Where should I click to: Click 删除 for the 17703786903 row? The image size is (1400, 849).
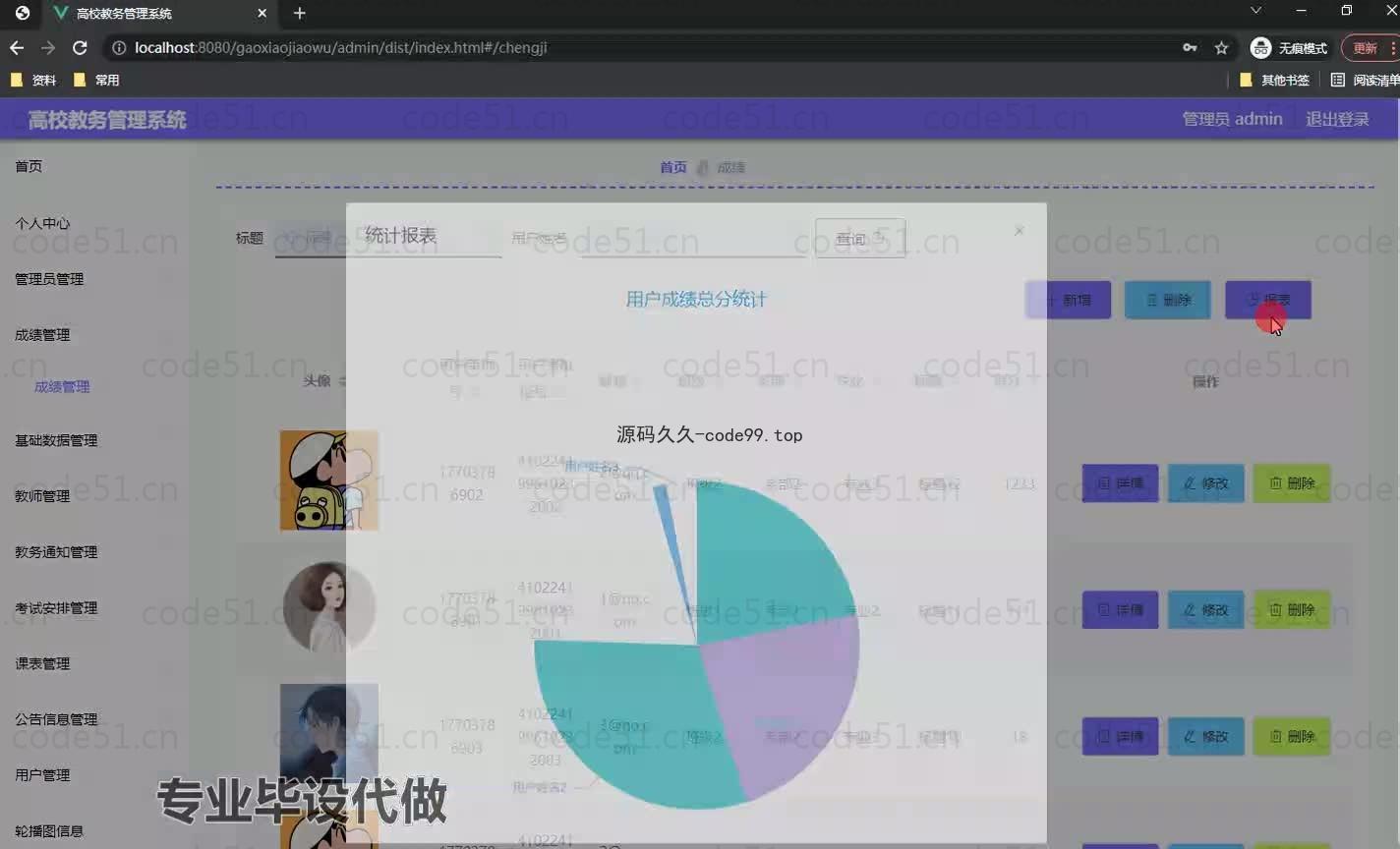point(1292,736)
